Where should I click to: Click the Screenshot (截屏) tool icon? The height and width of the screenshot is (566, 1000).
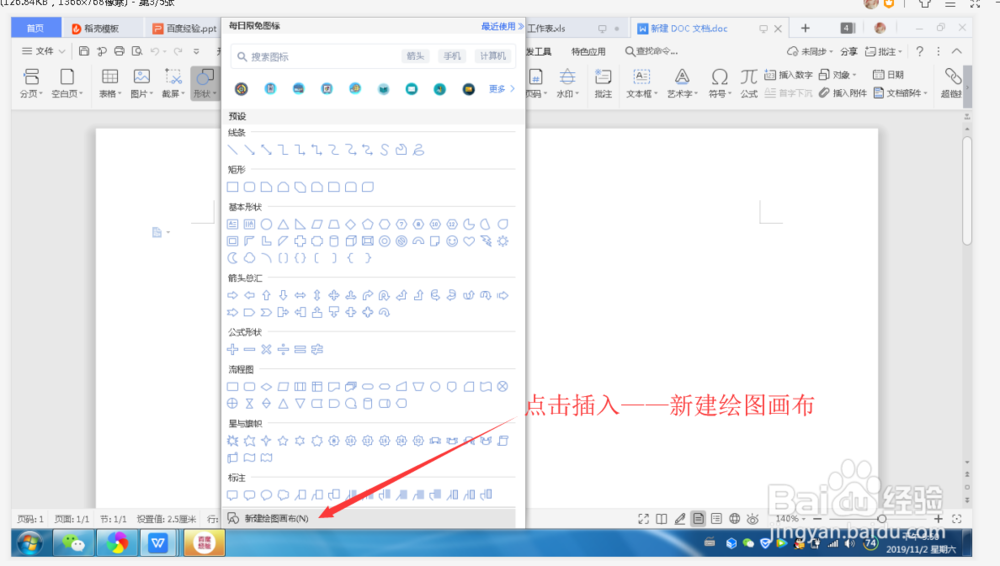[x=173, y=83]
